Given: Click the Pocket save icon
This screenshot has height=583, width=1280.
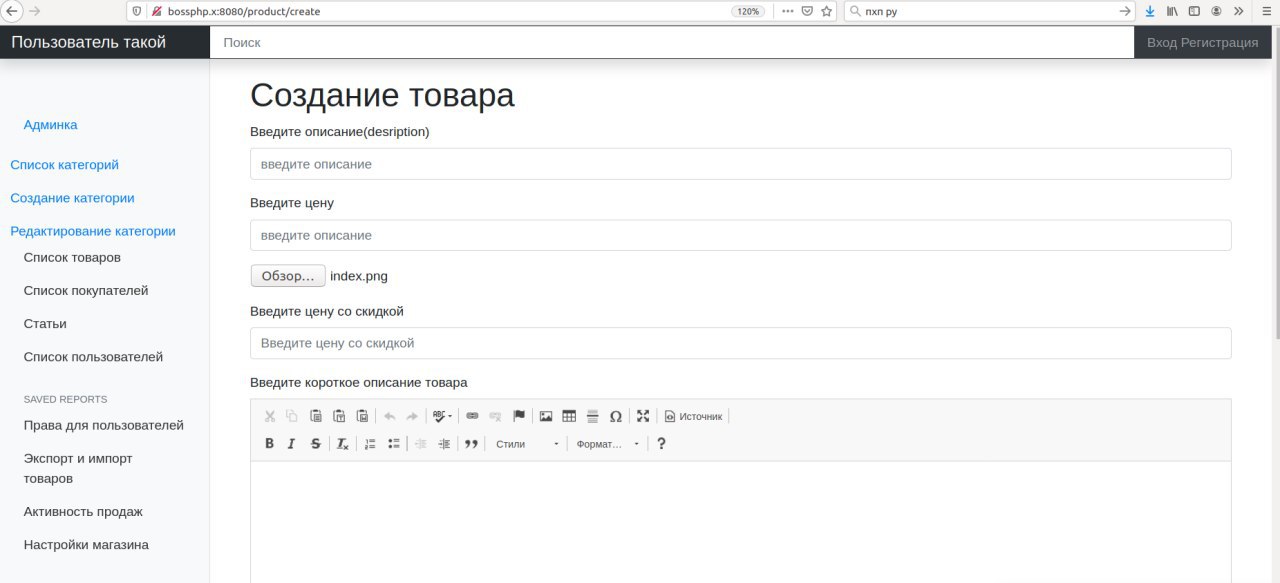Looking at the screenshot, I should [x=807, y=11].
